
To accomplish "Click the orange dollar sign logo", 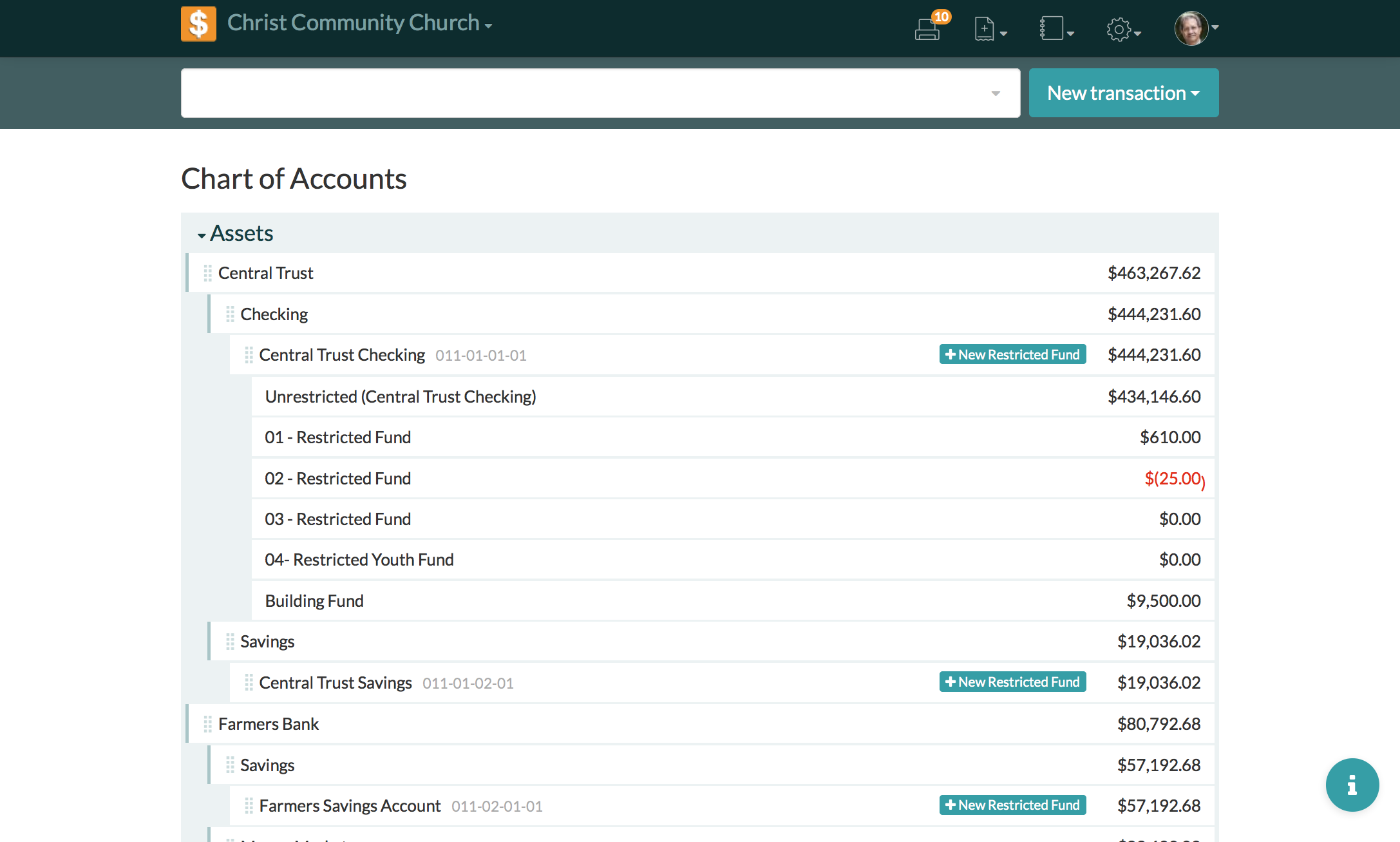I will (x=198, y=24).
